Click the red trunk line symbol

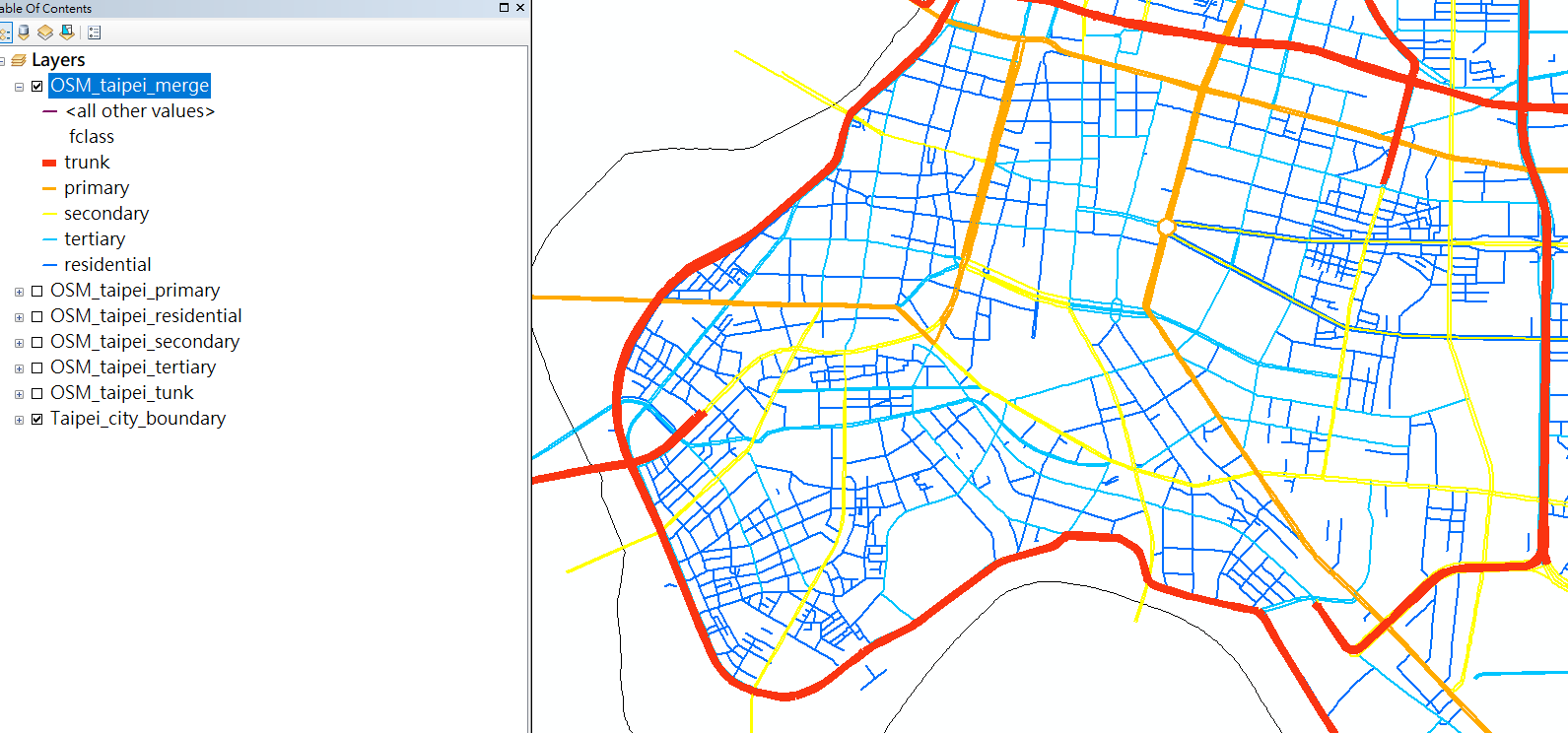49,163
